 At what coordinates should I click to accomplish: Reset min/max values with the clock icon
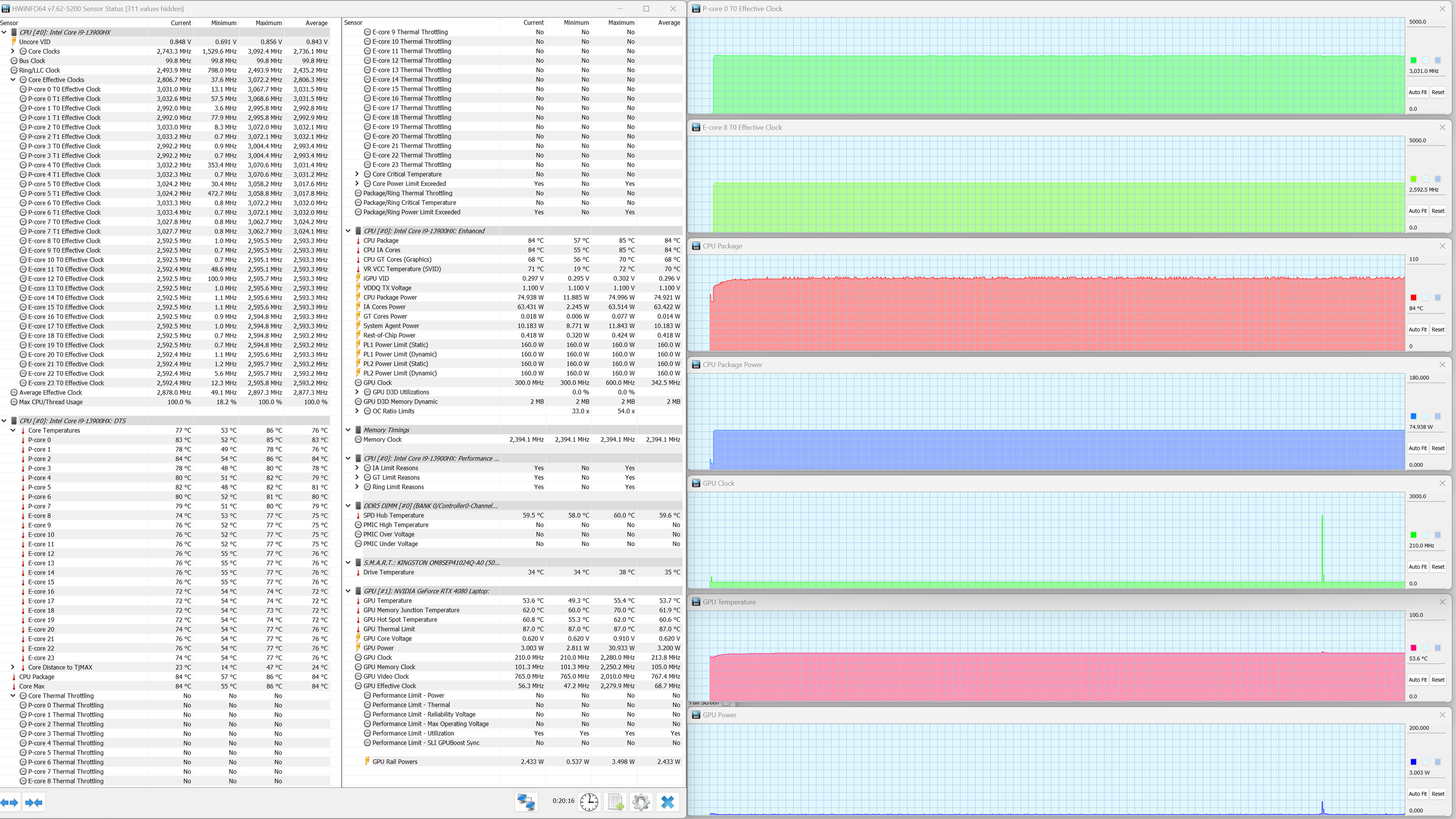click(589, 802)
